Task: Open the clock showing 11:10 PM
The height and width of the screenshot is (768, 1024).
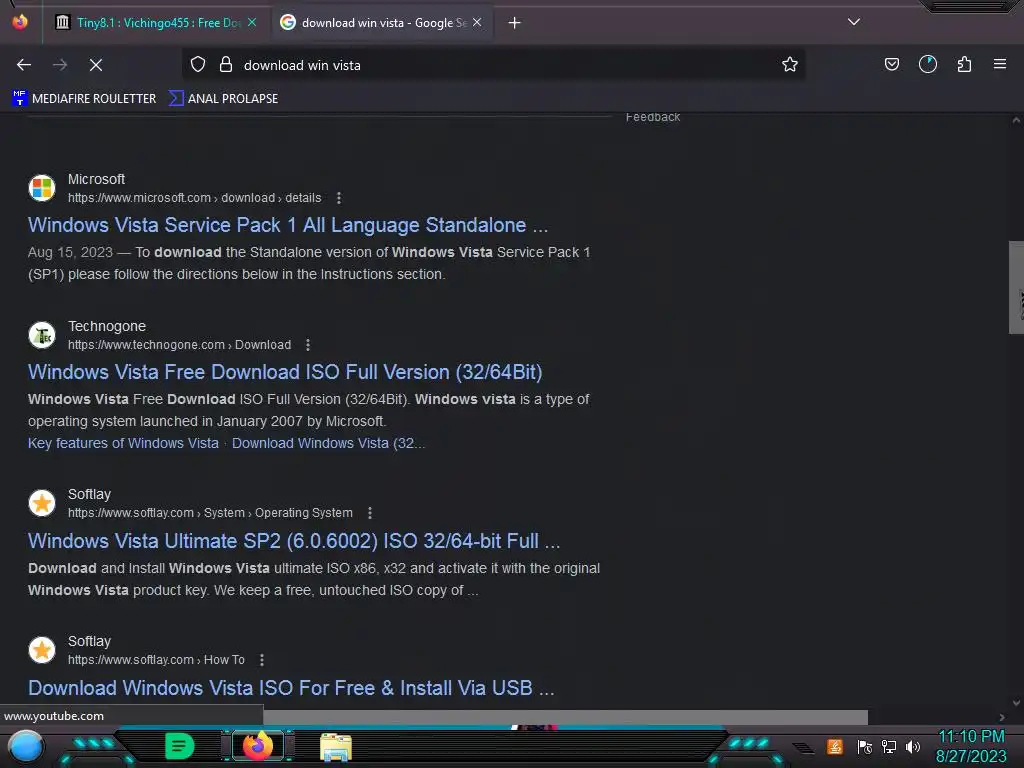Action: coord(971,746)
